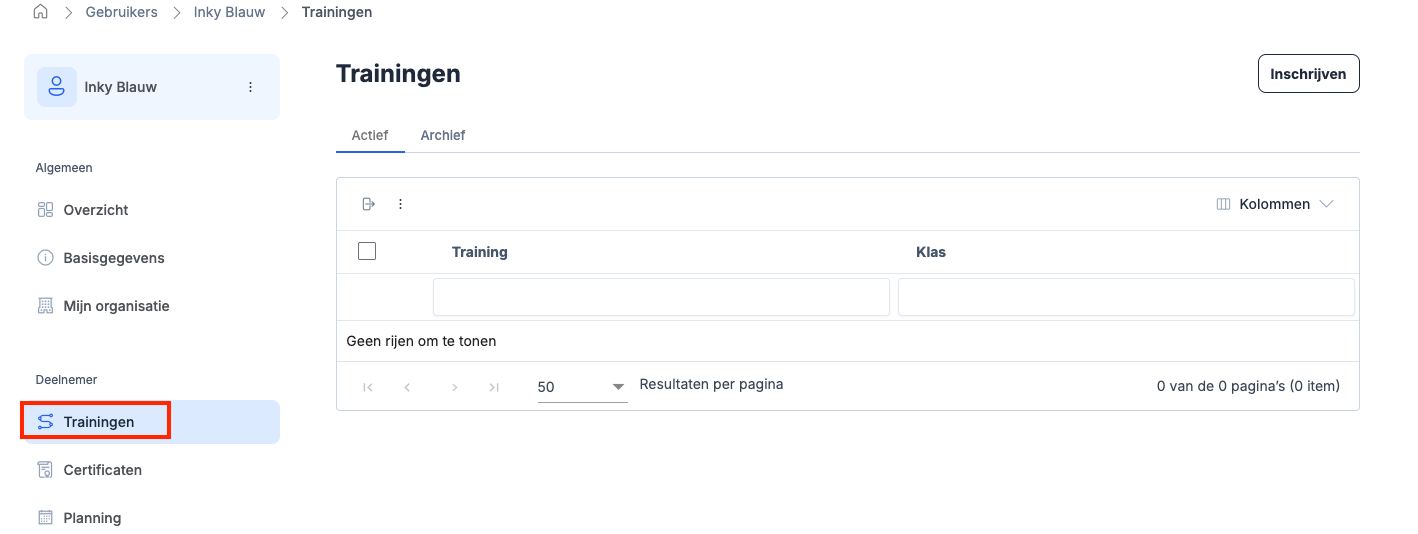Open Gebruikers in the breadcrumb
The image size is (1418, 534).
(122, 12)
